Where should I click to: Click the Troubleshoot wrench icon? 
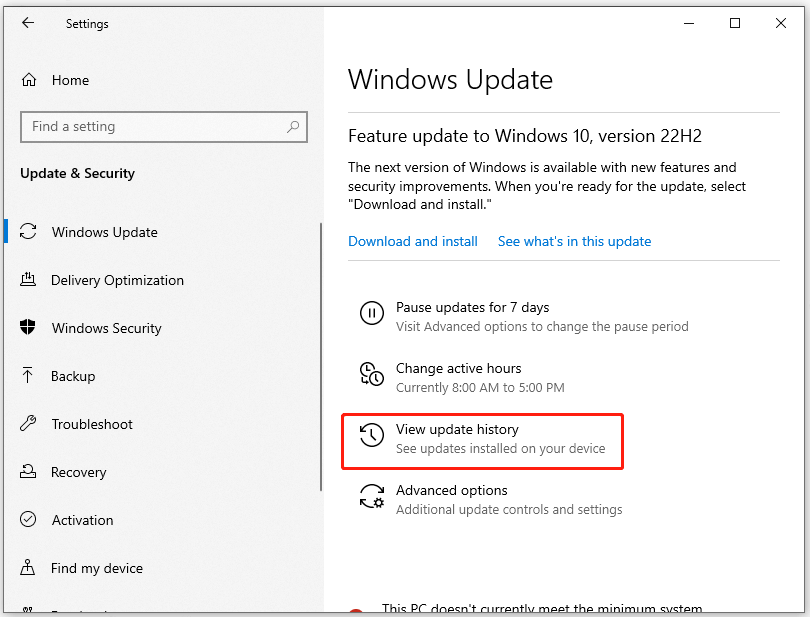pos(30,424)
